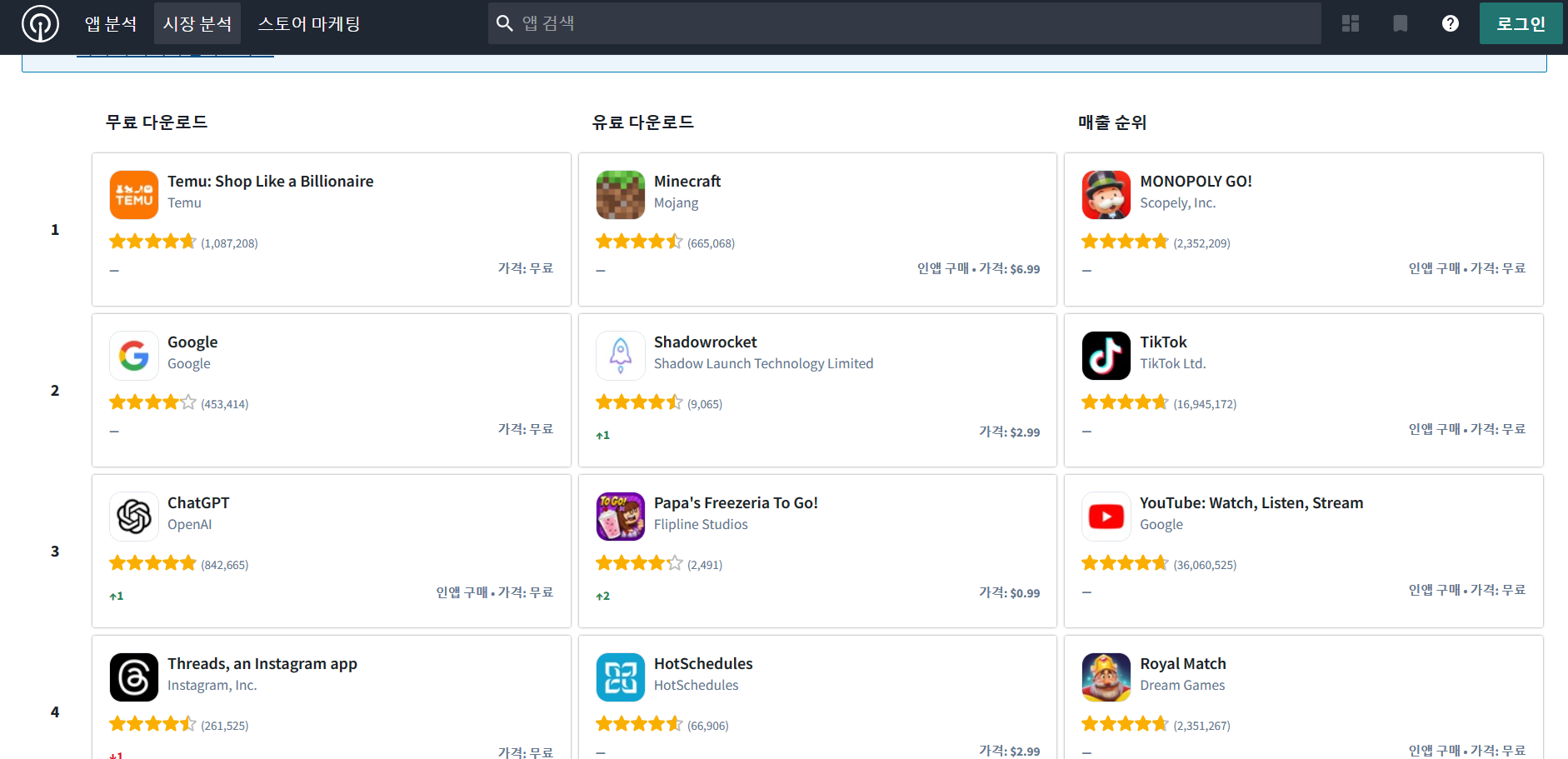Open the ChatGPT app icon
This screenshot has height=759, width=1568.
(x=134, y=517)
